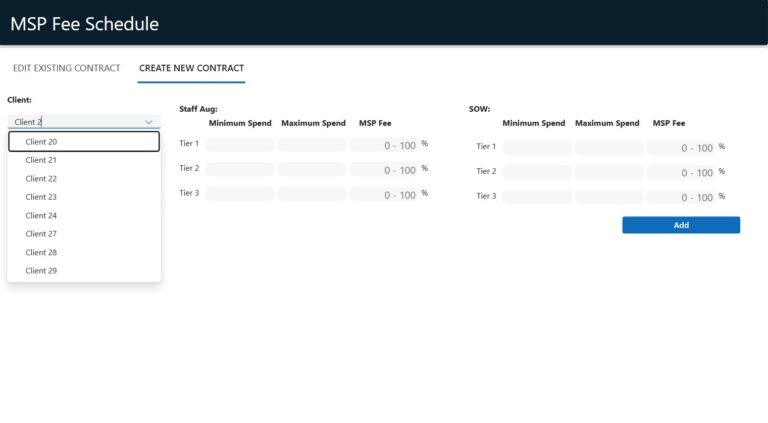
Task: Click the Client combo box text field
Action: [x=75, y=122]
